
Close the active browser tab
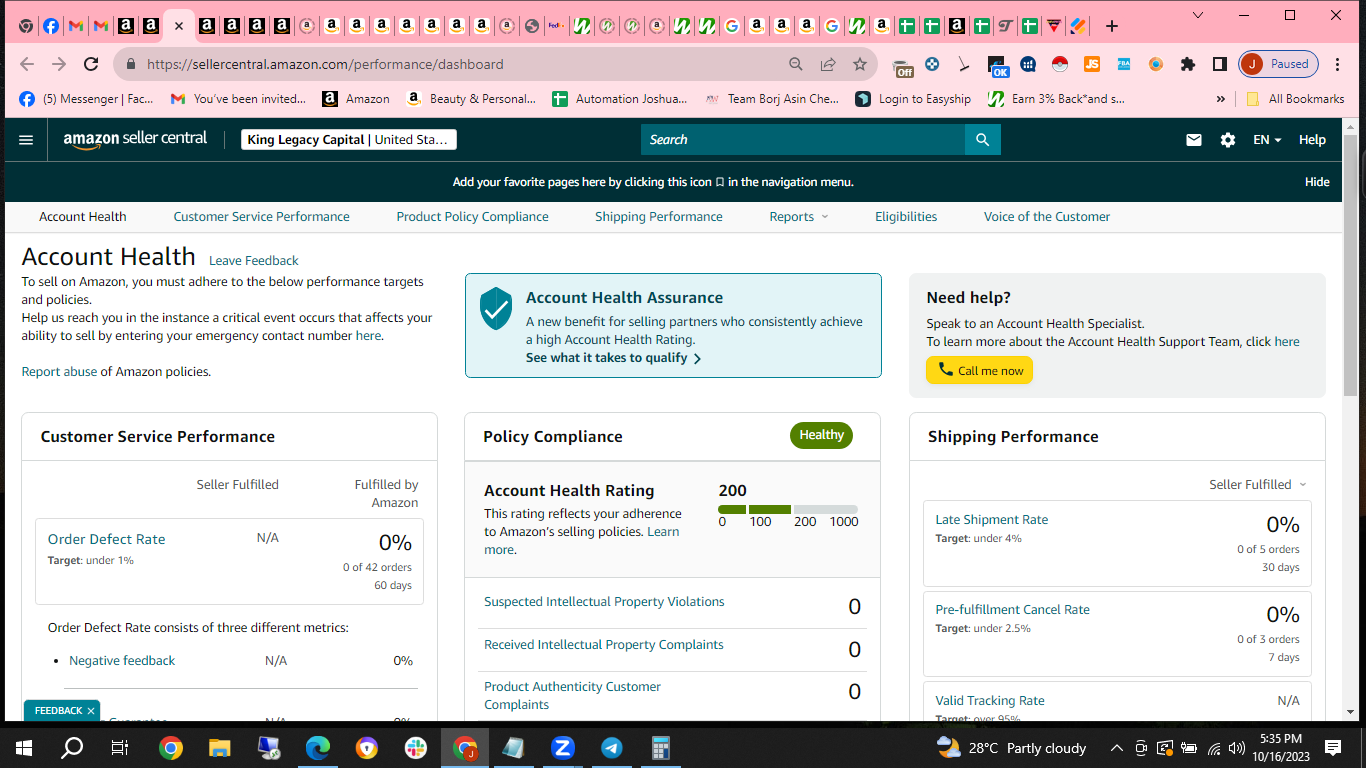tap(178, 26)
